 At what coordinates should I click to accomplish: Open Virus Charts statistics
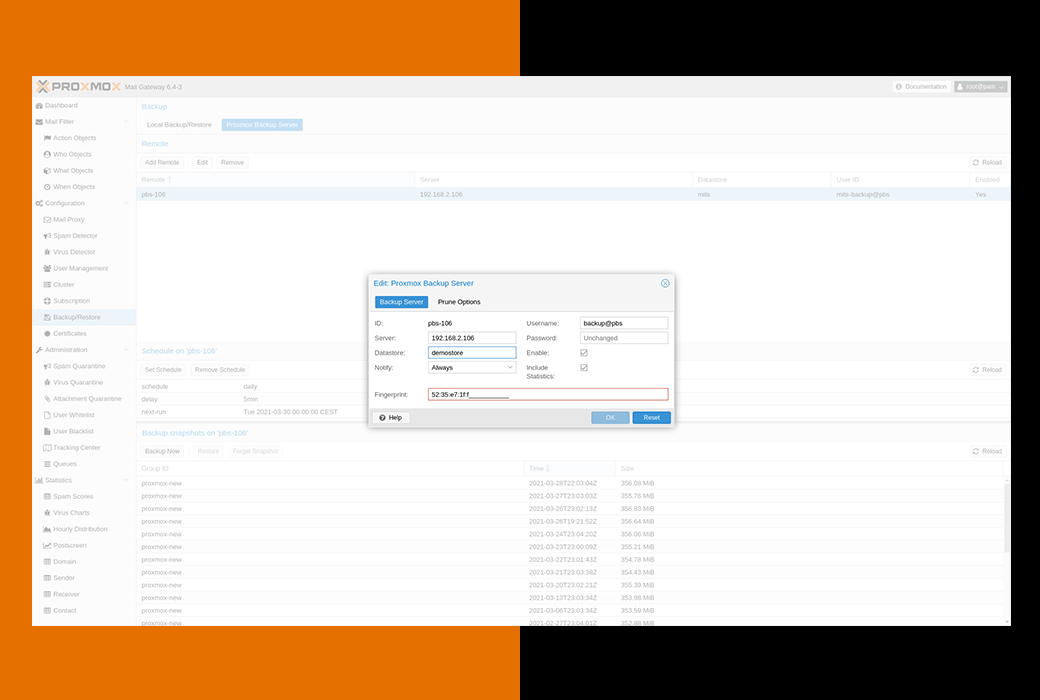[71, 513]
